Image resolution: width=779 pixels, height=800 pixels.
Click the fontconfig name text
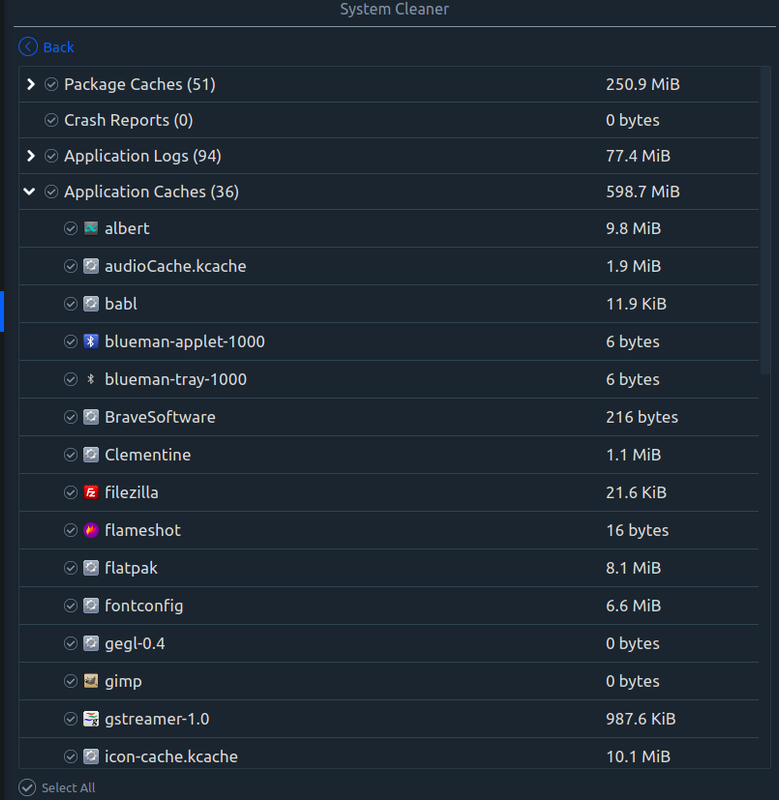click(x=144, y=606)
